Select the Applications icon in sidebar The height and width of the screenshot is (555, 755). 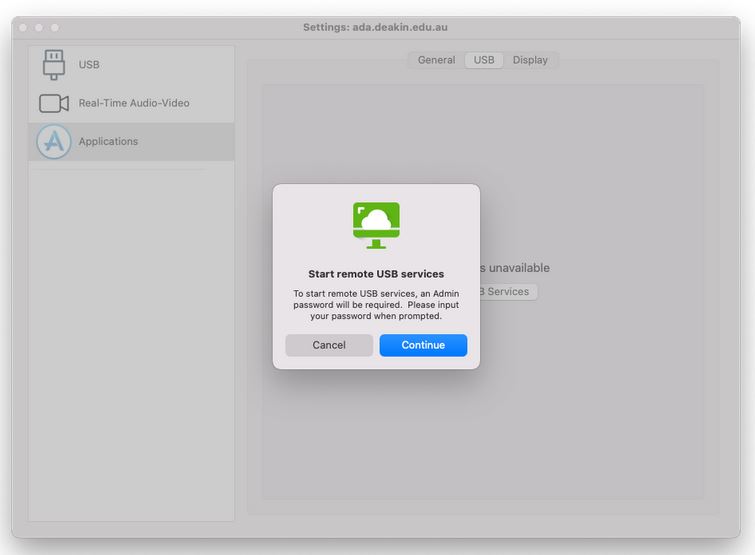tap(53, 142)
